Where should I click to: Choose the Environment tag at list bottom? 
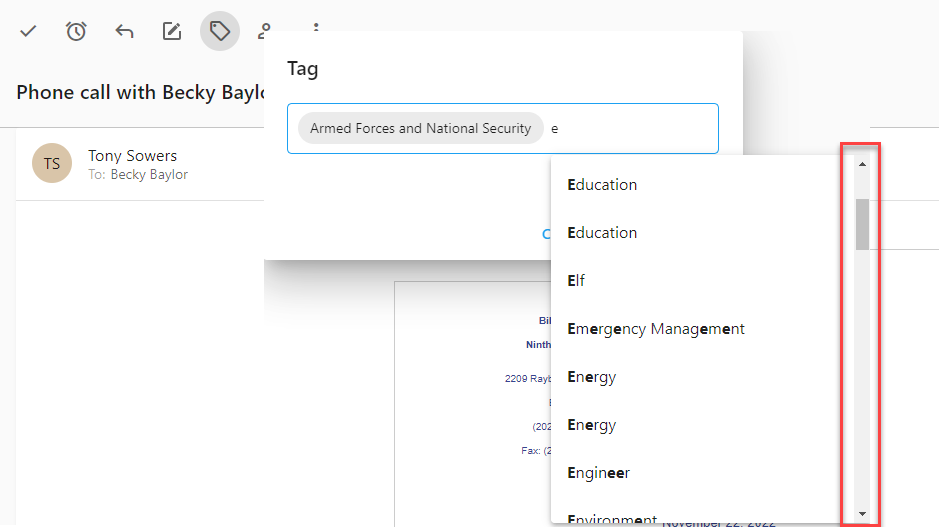[x=611, y=517]
